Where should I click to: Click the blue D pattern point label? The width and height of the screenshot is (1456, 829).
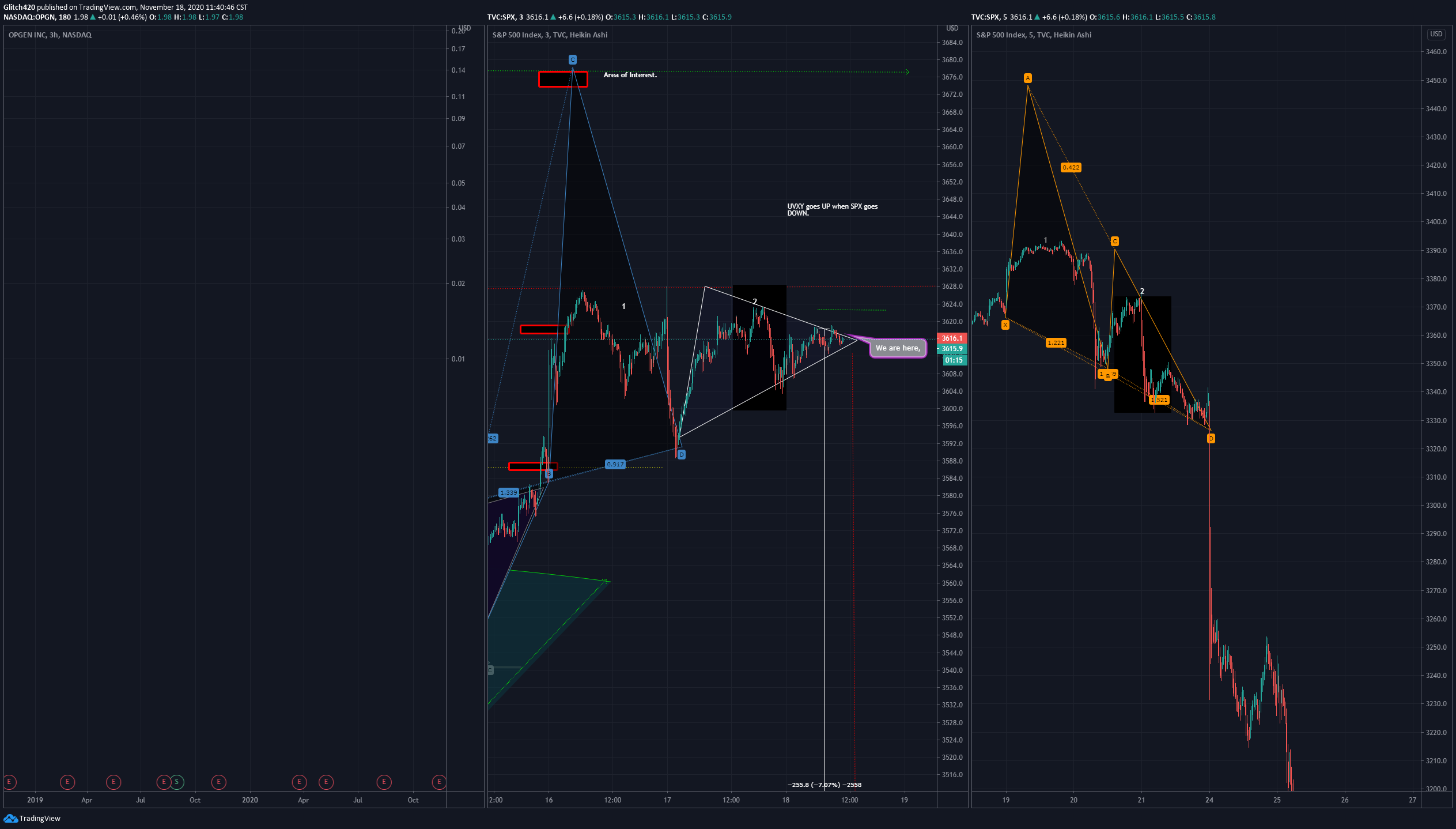point(681,454)
